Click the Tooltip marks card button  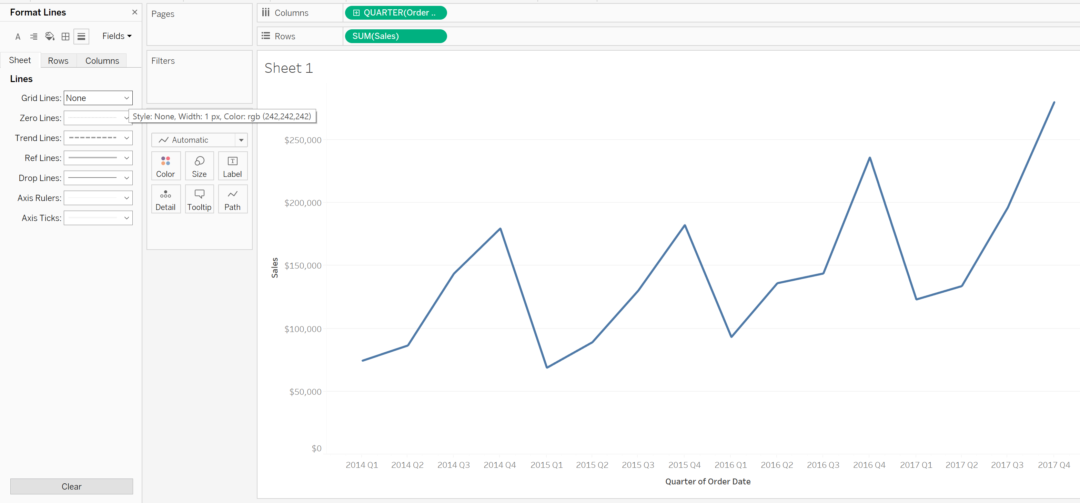199,199
